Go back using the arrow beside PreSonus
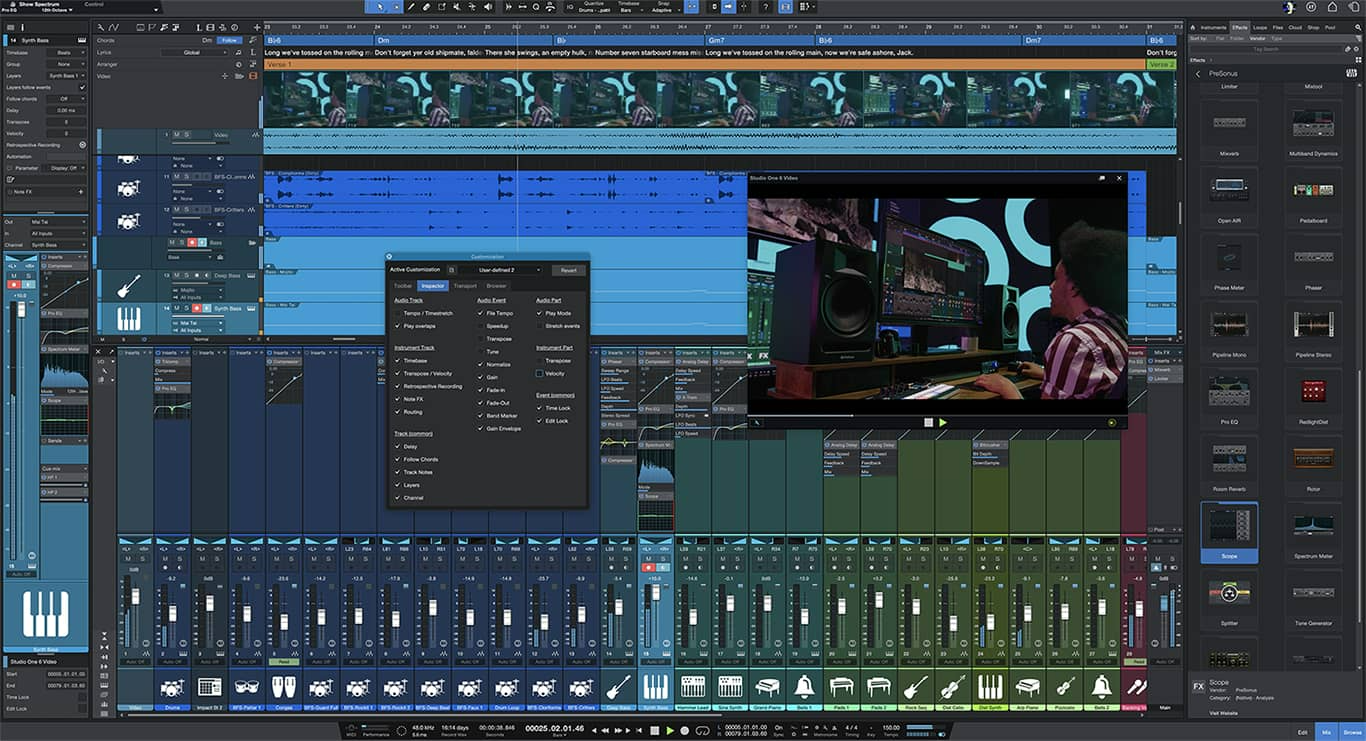 pos(1198,74)
